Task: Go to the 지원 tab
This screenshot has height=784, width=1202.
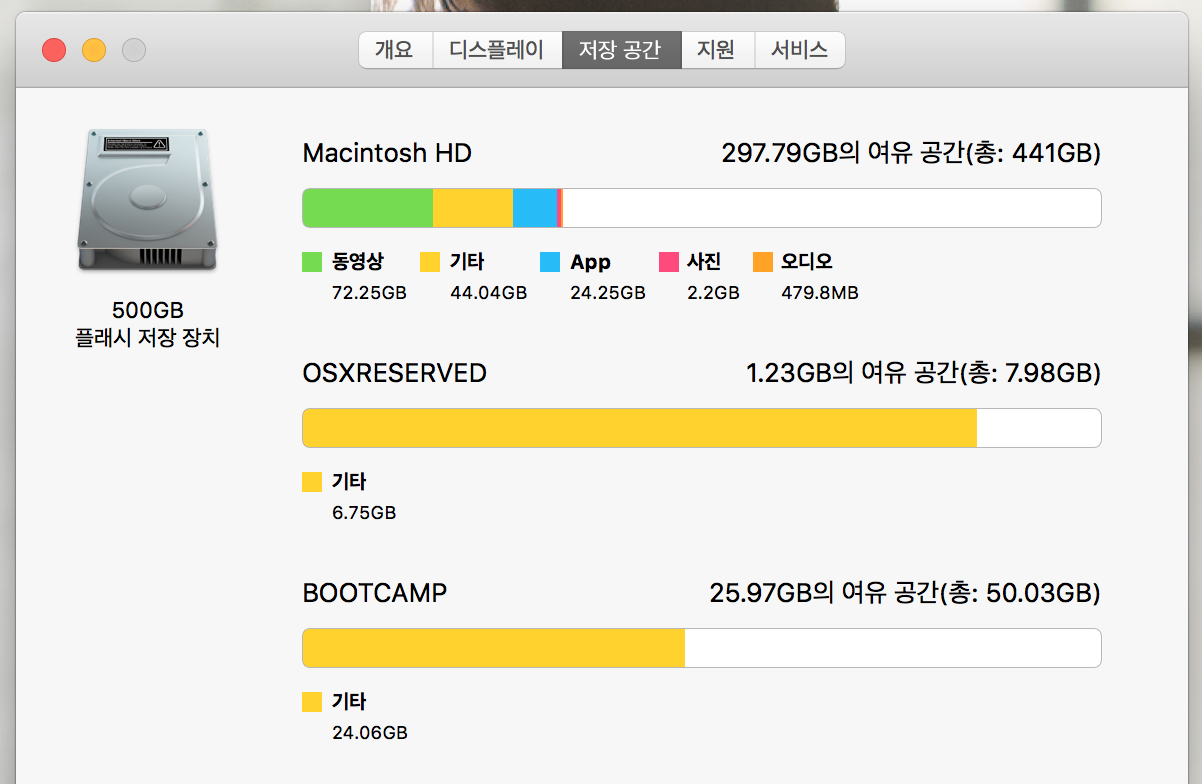Action: point(717,50)
